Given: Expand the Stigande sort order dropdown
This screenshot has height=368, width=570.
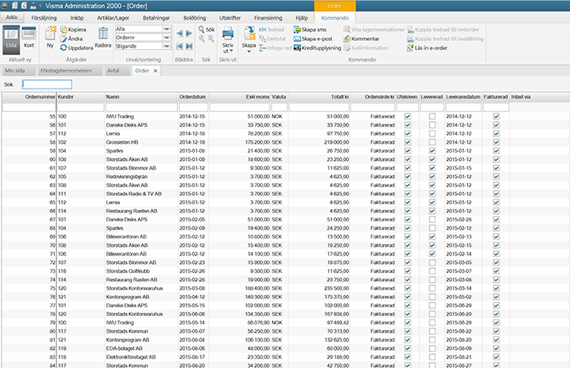Looking at the screenshot, I should pyautogui.click(x=166, y=46).
